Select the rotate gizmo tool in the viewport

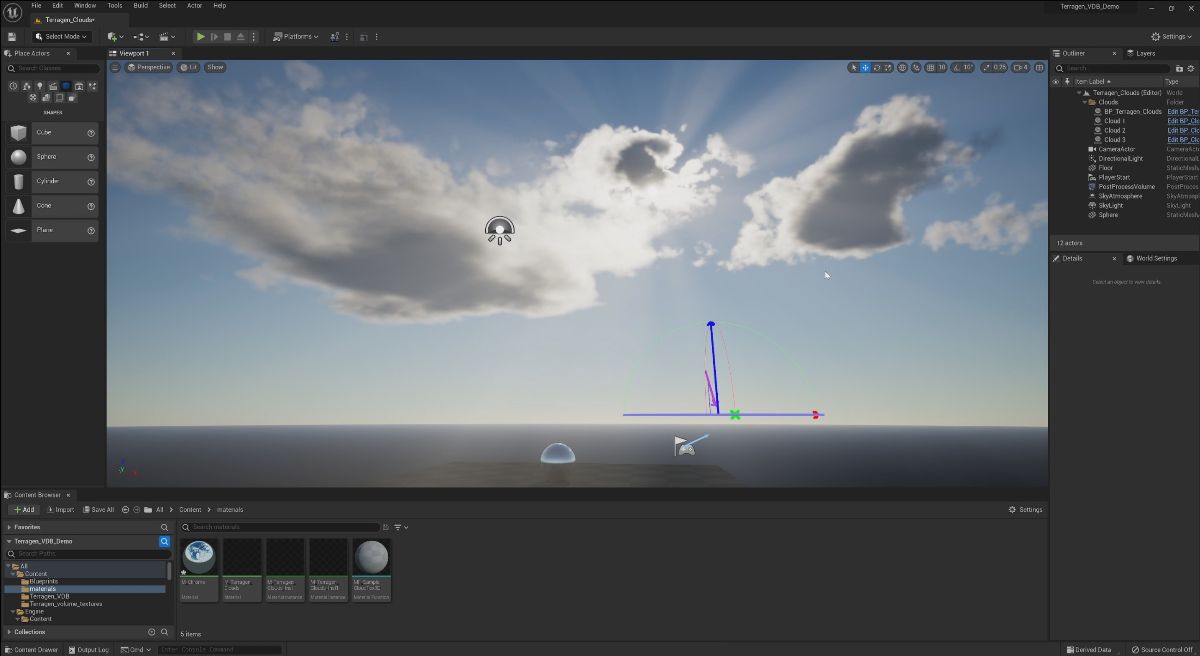[x=877, y=68]
